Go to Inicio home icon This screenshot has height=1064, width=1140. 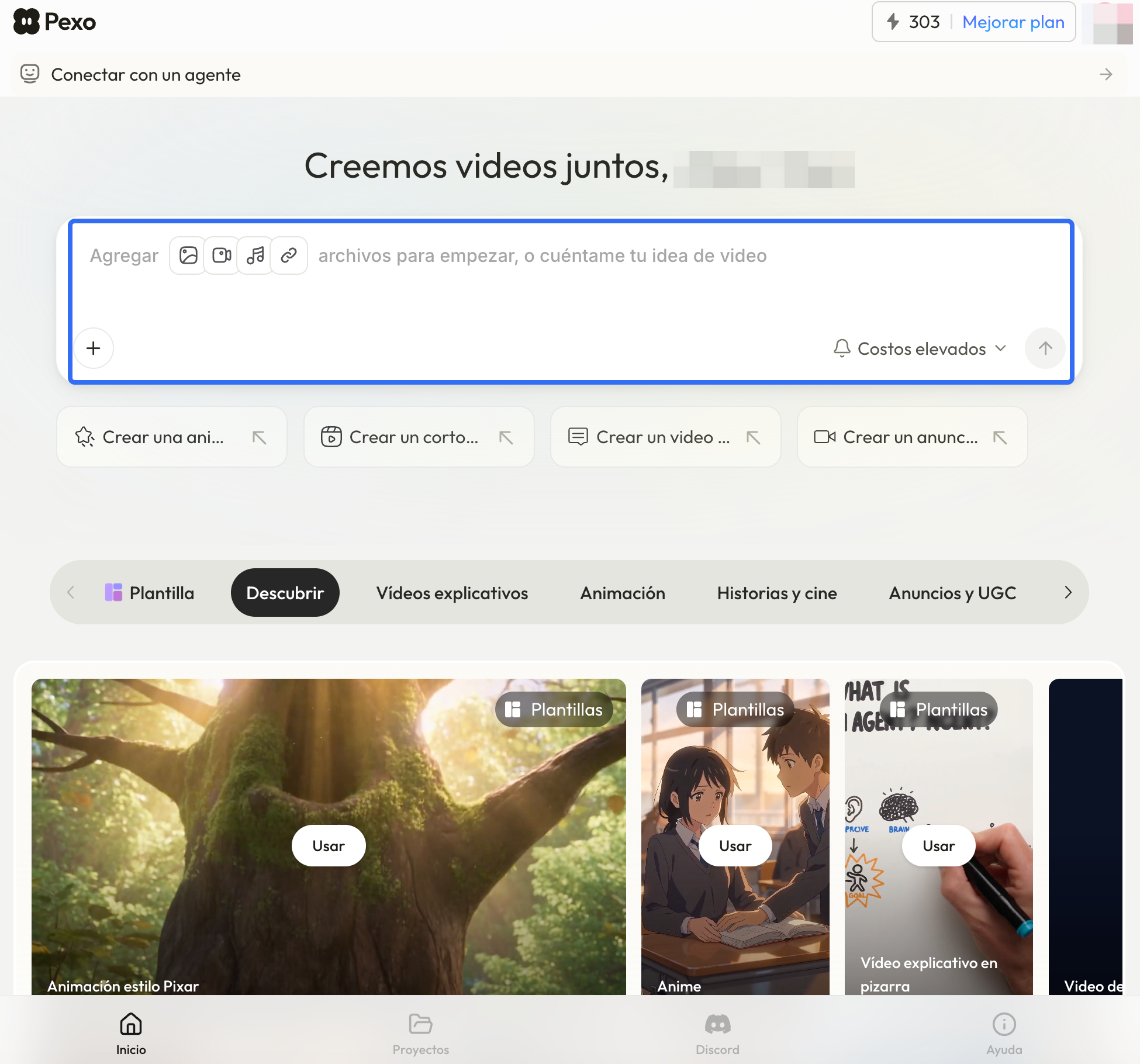click(x=131, y=1024)
